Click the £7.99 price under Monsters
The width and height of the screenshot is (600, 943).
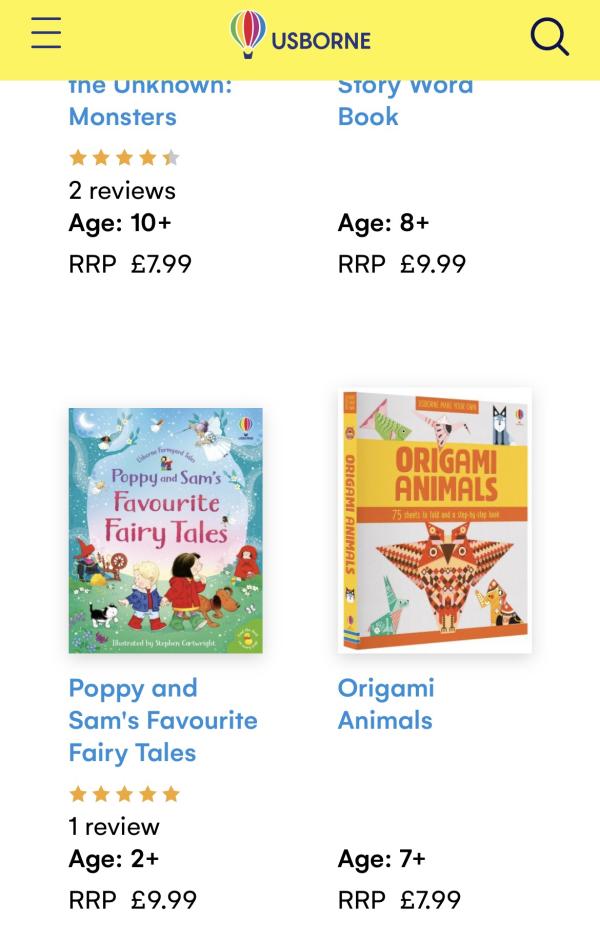161,264
